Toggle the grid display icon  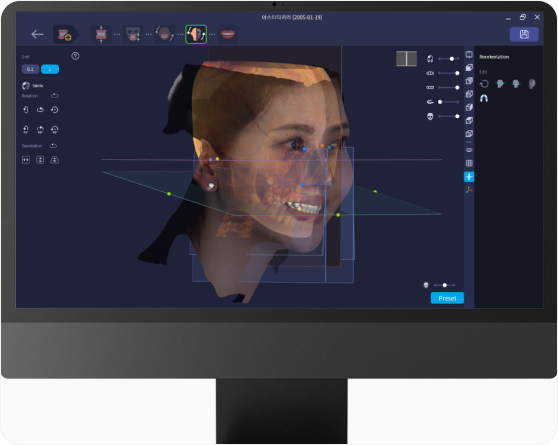click(469, 163)
